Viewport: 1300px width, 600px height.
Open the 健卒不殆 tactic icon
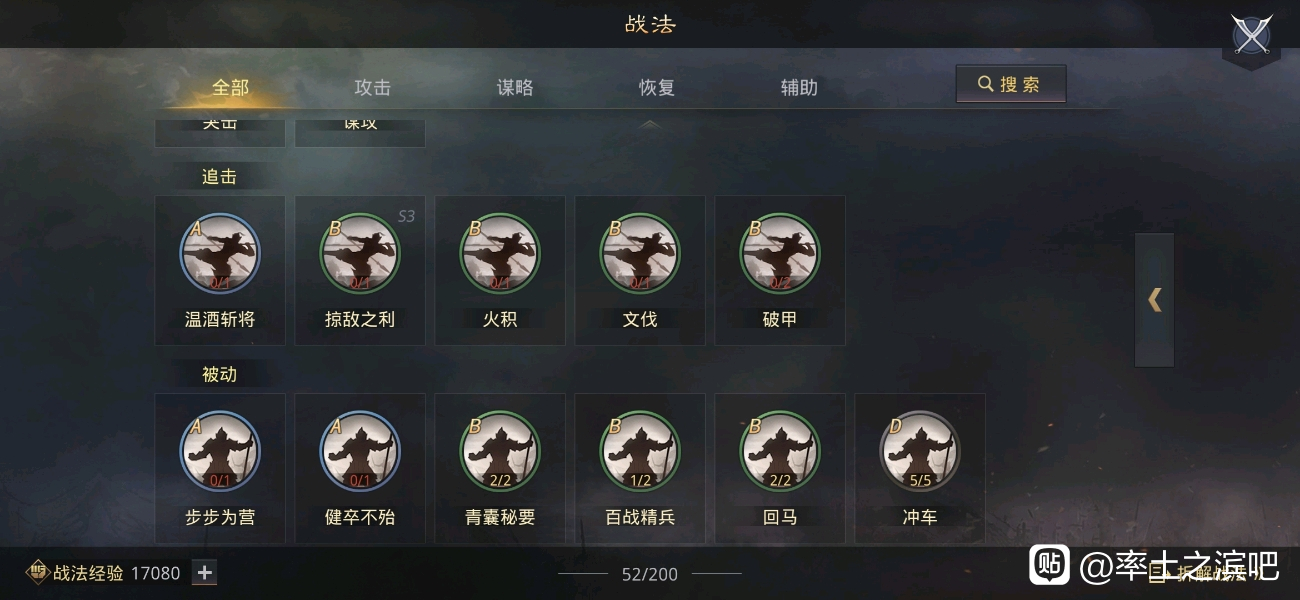(x=360, y=451)
